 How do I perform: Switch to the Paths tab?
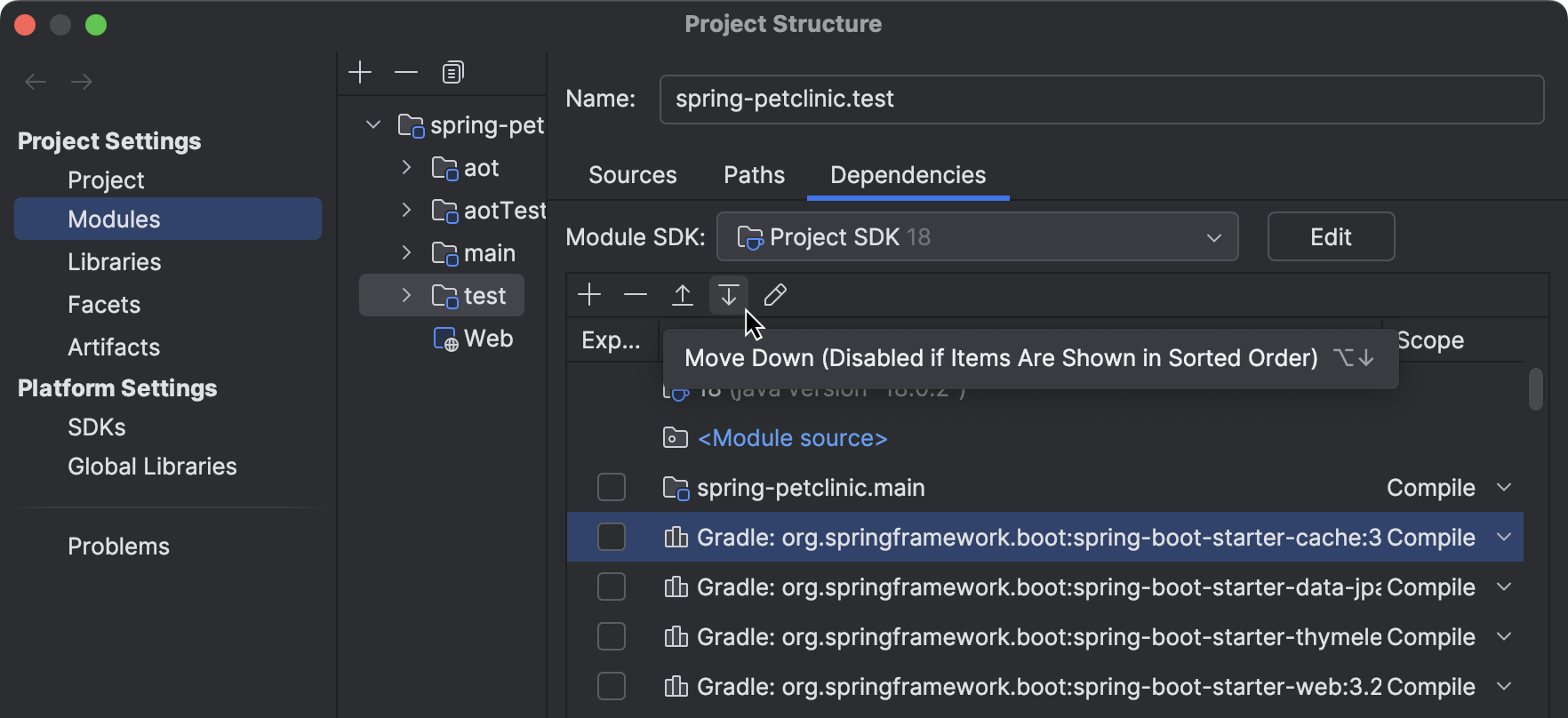pos(754,175)
